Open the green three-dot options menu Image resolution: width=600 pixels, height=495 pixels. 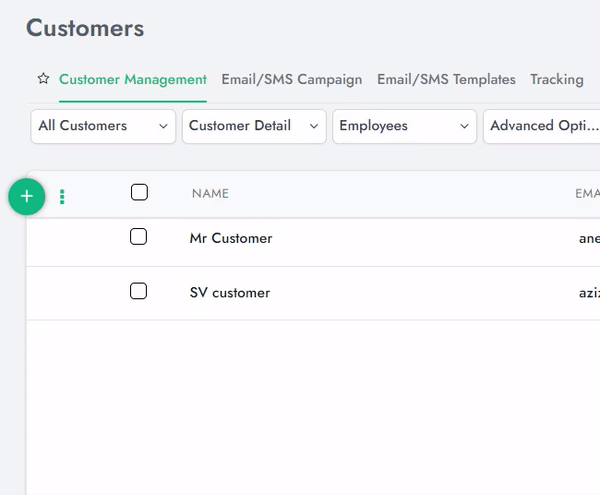click(62, 197)
